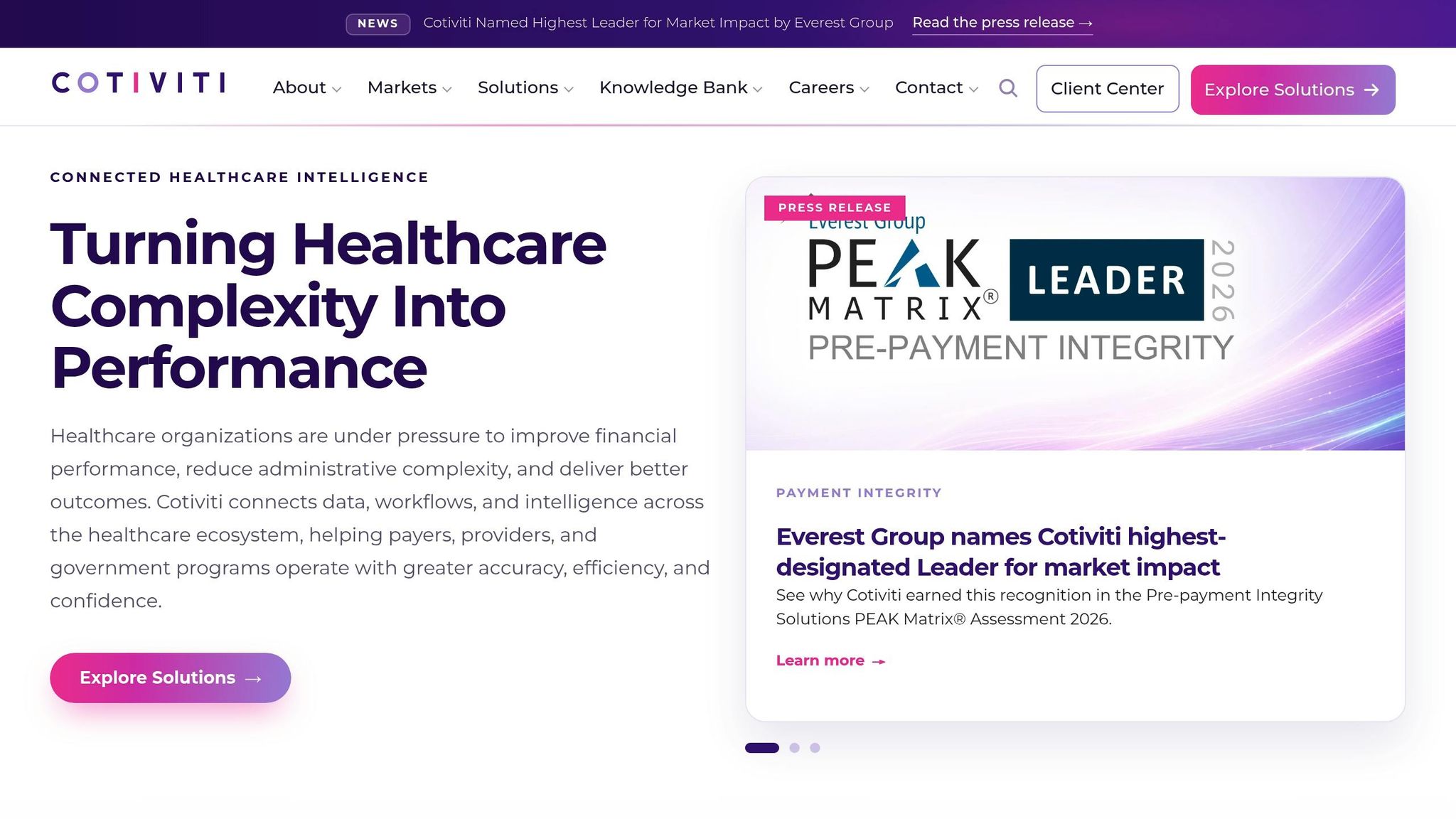Click the Cotiviti logo
Screen dimensions: 1456x819
(139, 82)
